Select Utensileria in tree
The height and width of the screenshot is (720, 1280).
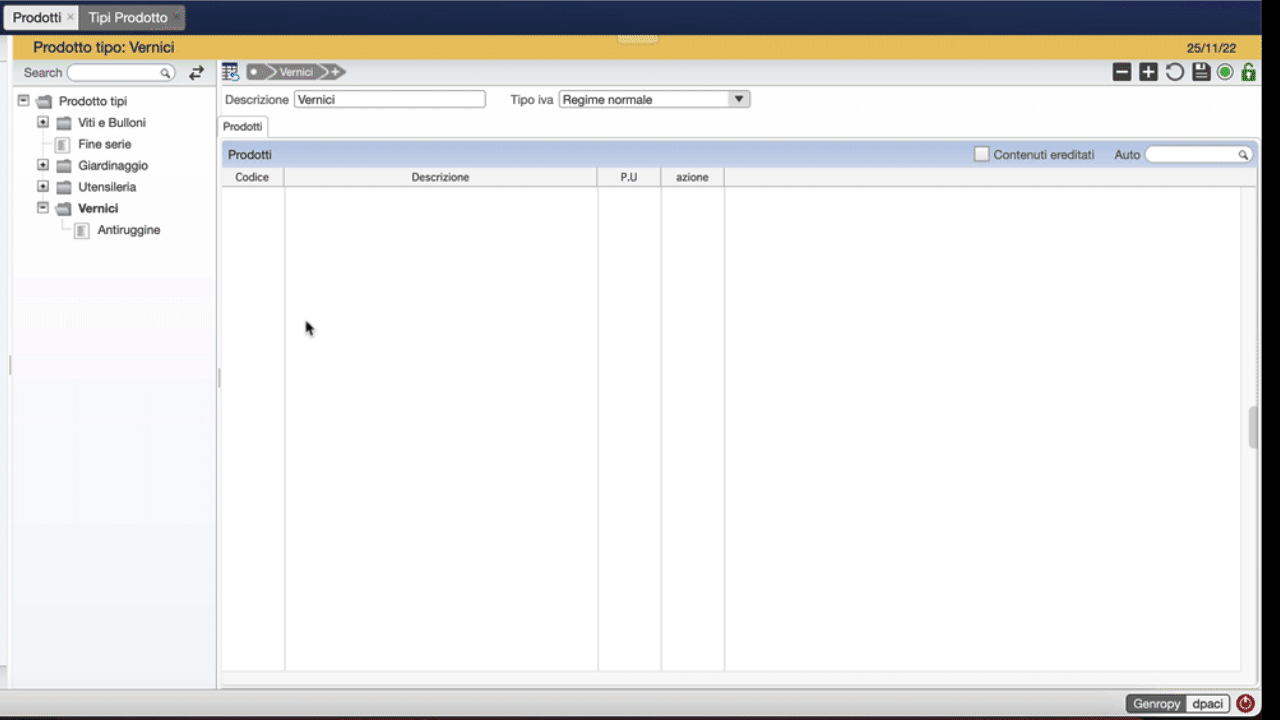pos(107,187)
